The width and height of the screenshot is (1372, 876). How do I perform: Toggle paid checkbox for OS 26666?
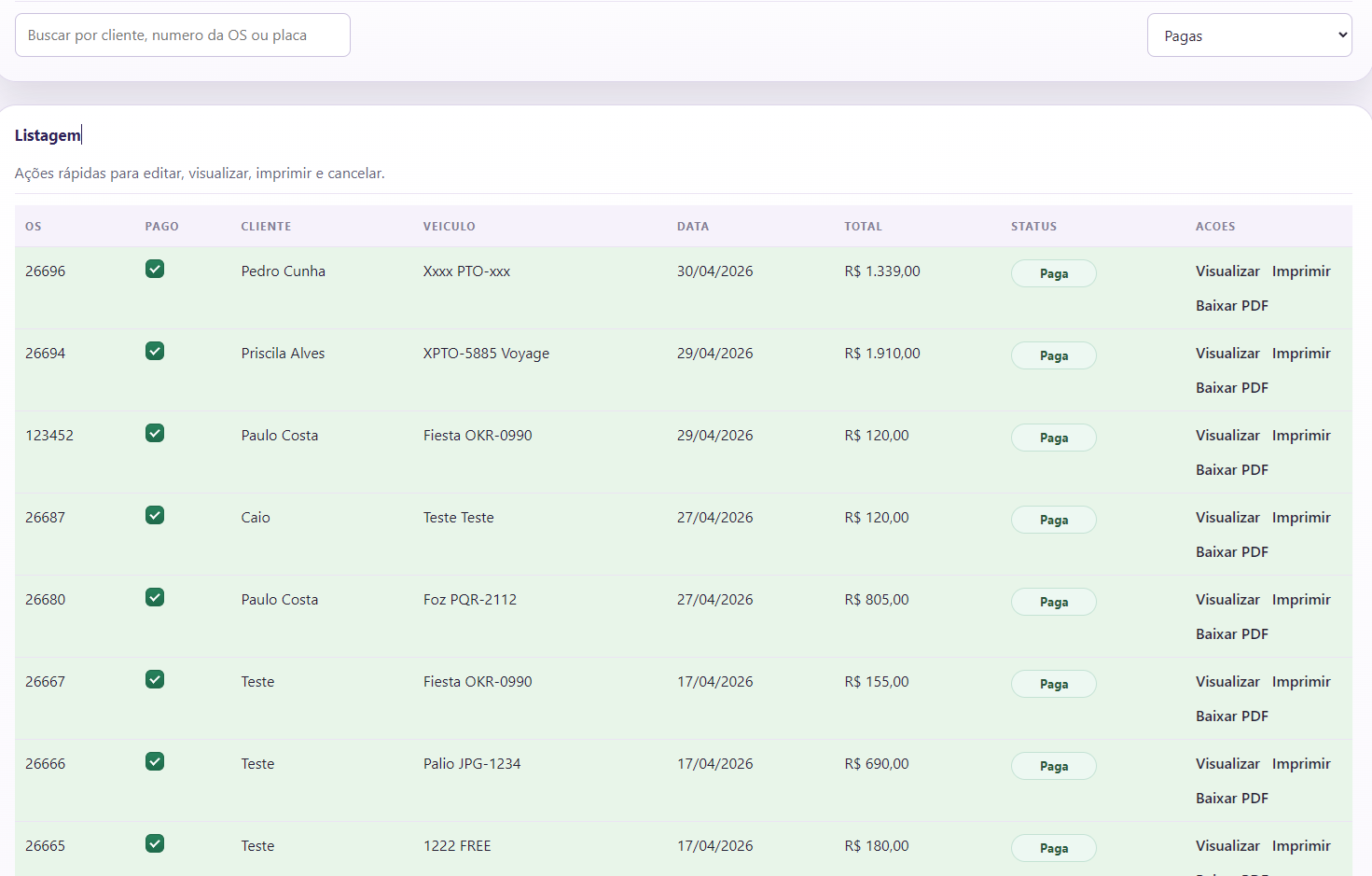(155, 762)
